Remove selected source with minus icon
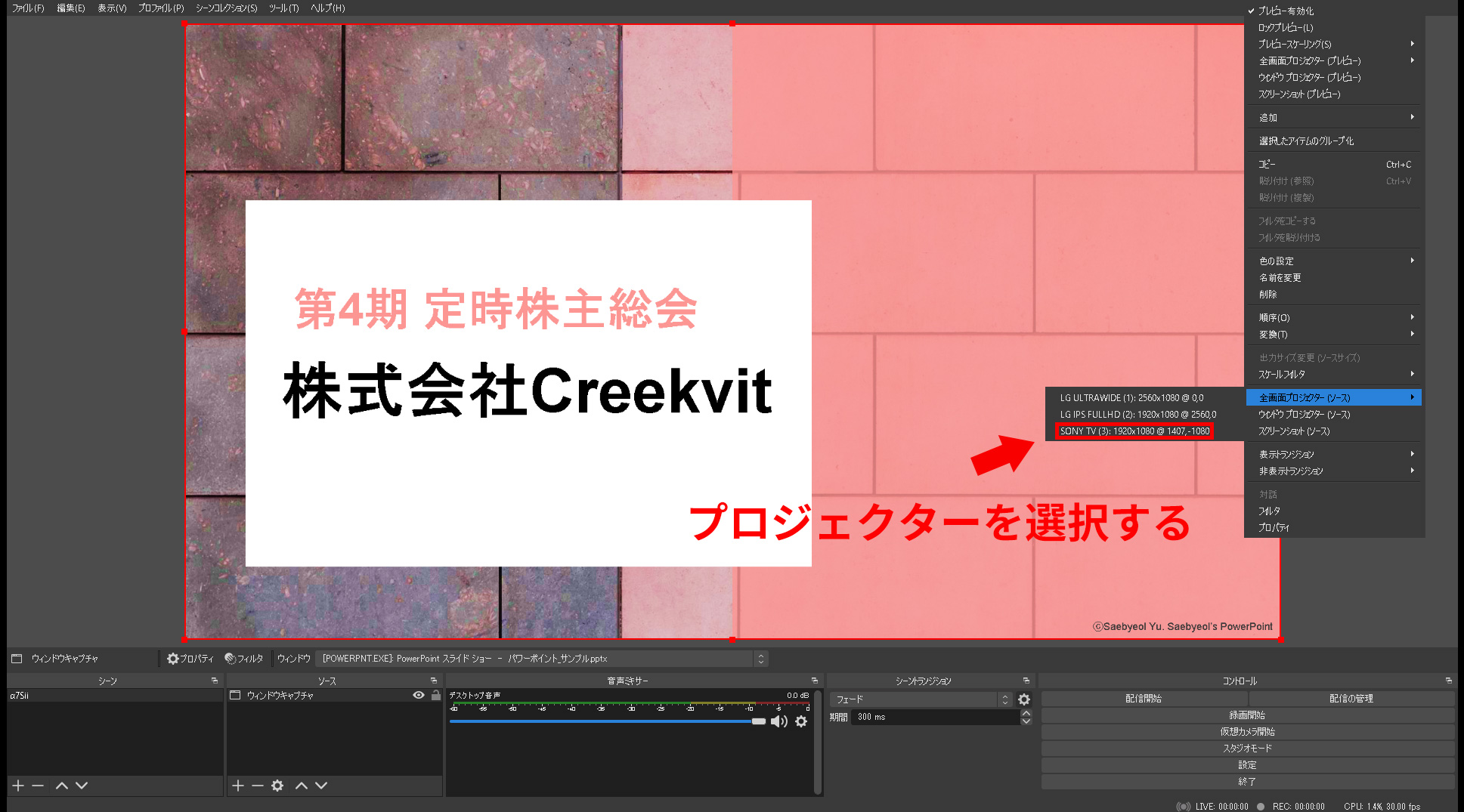This screenshot has height=812, width=1464. coord(258,786)
